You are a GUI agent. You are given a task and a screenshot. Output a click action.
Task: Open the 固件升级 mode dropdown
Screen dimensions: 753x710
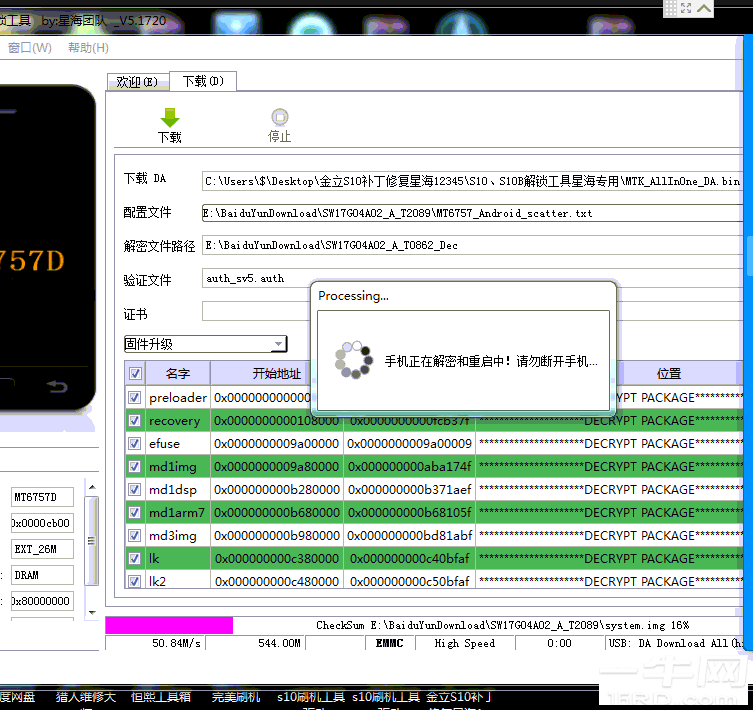click(205, 344)
